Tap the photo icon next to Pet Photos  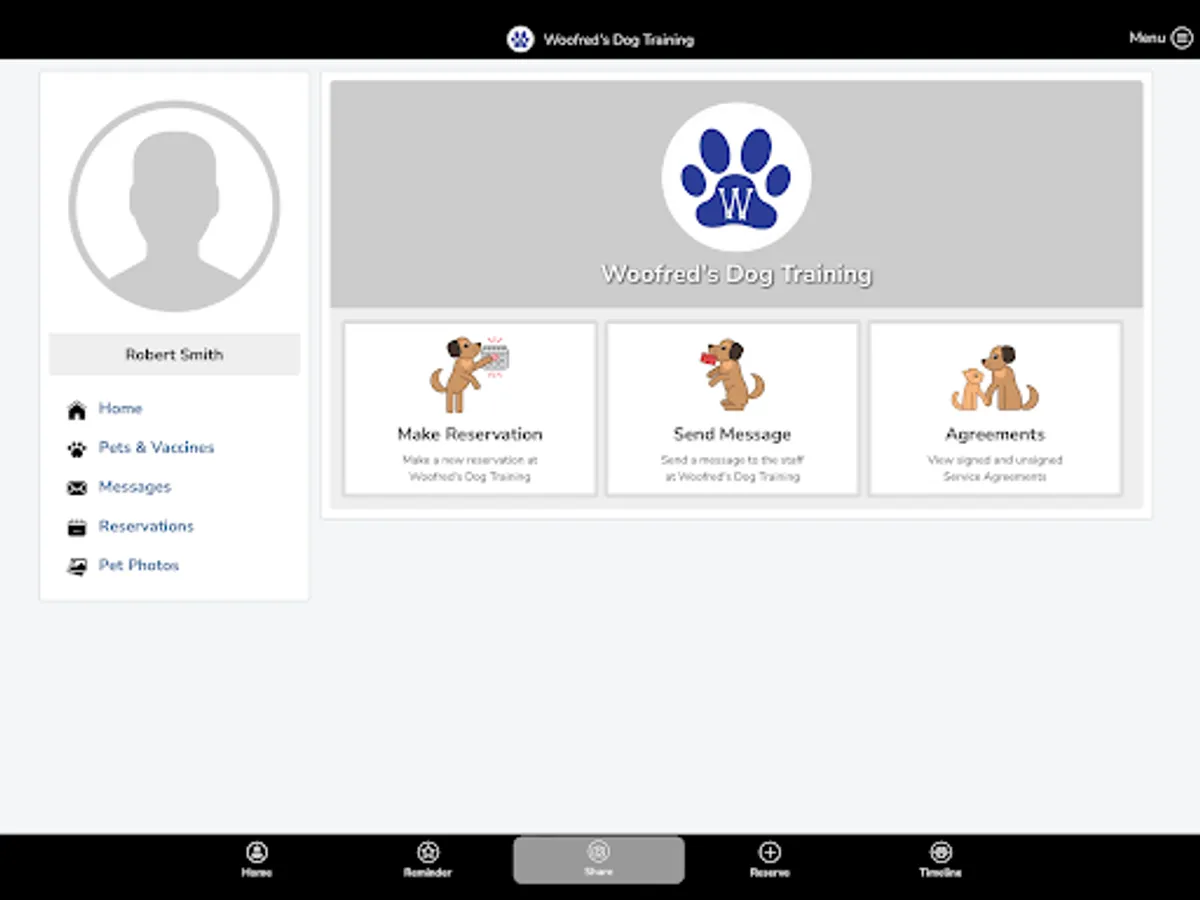[76, 565]
